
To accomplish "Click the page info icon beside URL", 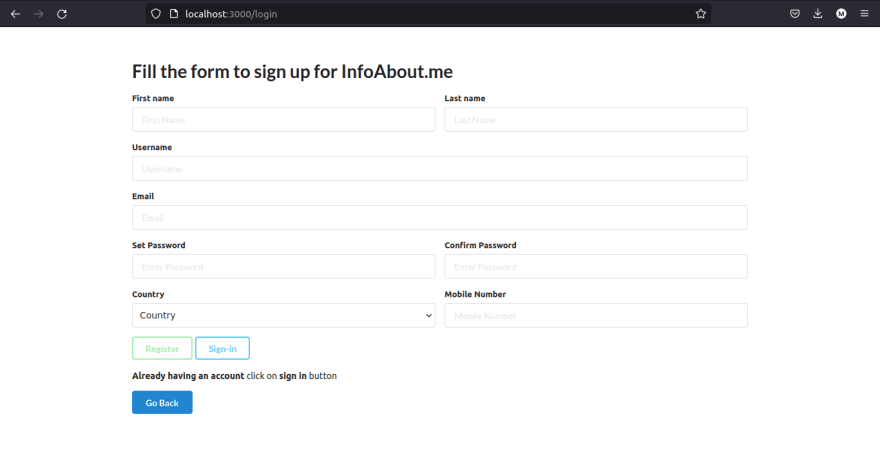I will coord(174,14).
